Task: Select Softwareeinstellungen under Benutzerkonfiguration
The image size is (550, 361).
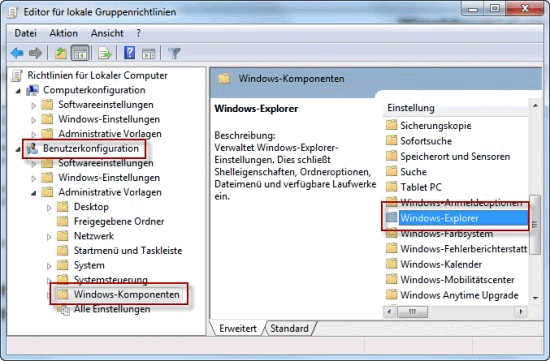Action: [106, 163]
